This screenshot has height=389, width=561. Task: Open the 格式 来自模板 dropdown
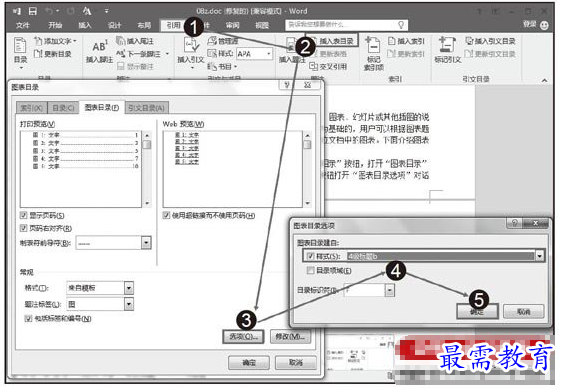[x=129, y=288]
